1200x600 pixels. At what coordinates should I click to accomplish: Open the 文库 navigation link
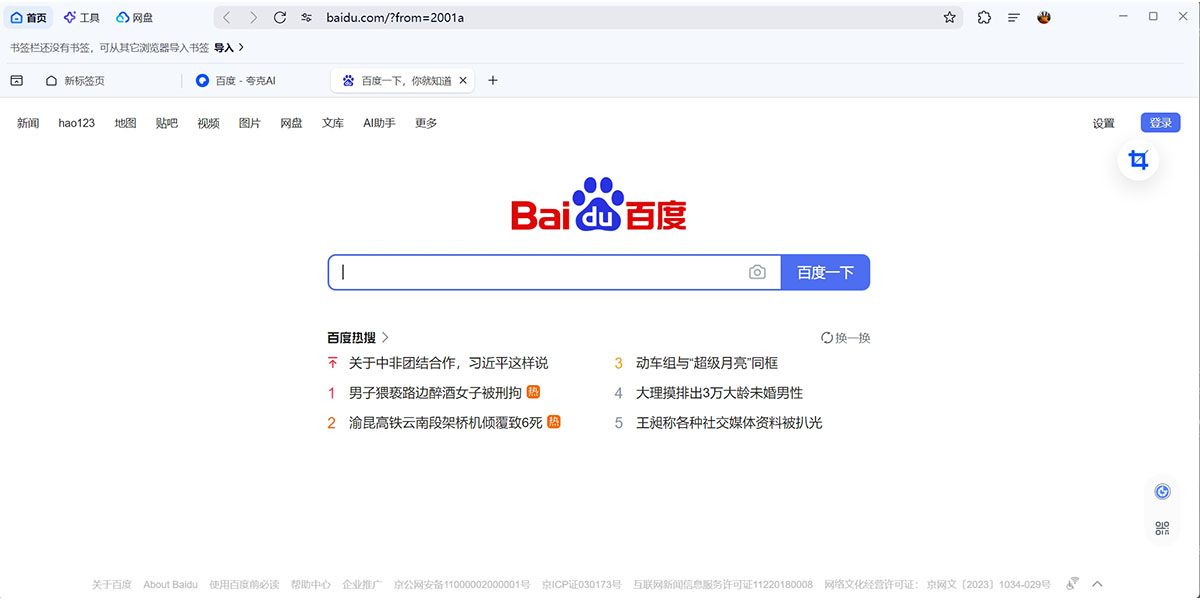(x=333, y=123)
